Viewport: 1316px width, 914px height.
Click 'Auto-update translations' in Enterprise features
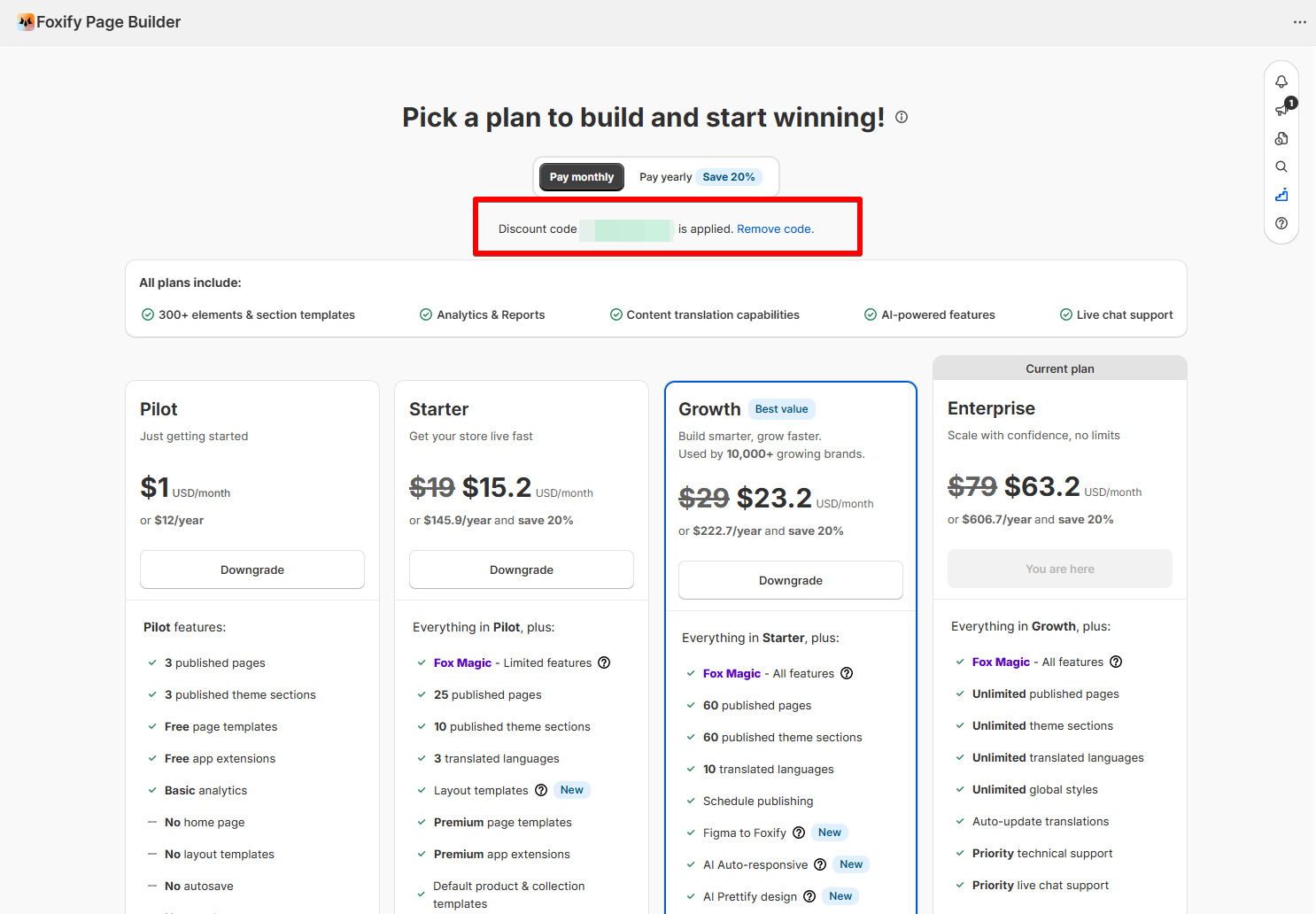(x=1041, y=821)
